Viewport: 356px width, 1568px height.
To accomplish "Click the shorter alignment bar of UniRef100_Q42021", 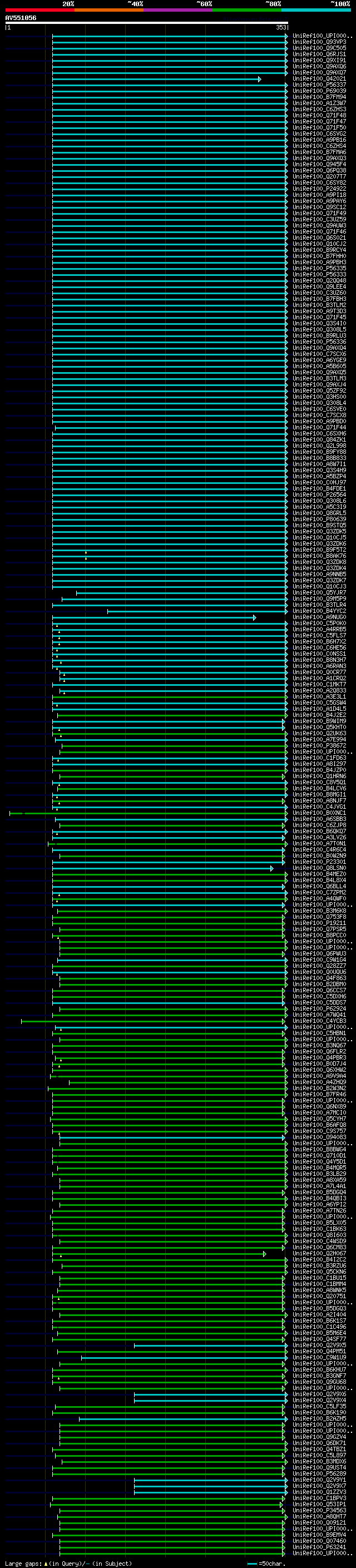I will (156, 79).
